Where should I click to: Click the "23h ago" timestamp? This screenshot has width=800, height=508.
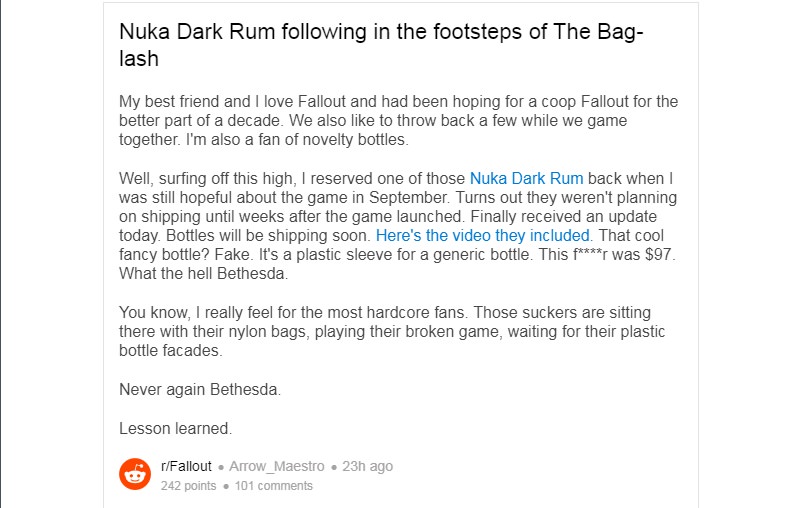tap(367, 466)
